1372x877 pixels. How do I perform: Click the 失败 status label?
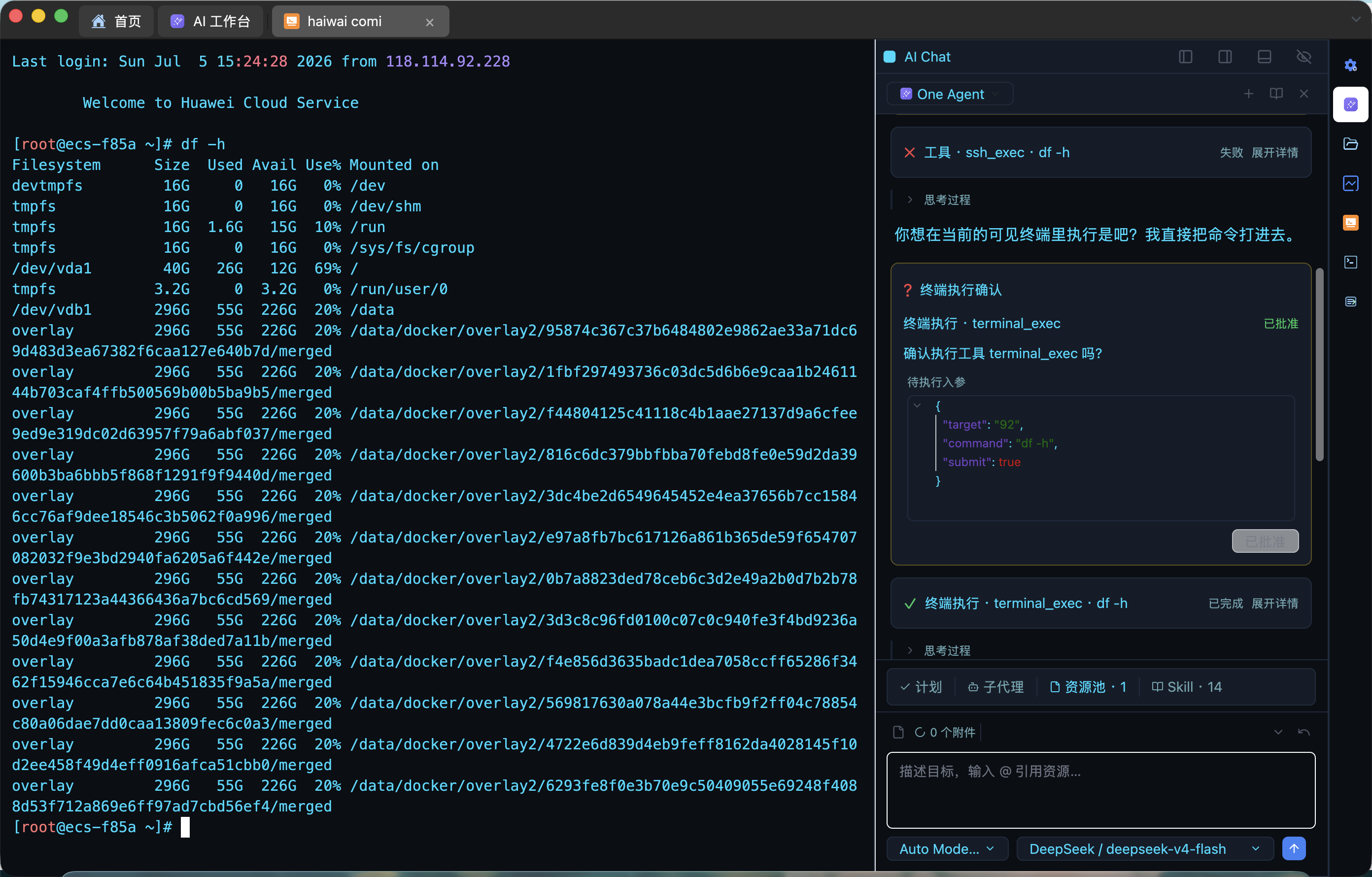click(1231, 153)
